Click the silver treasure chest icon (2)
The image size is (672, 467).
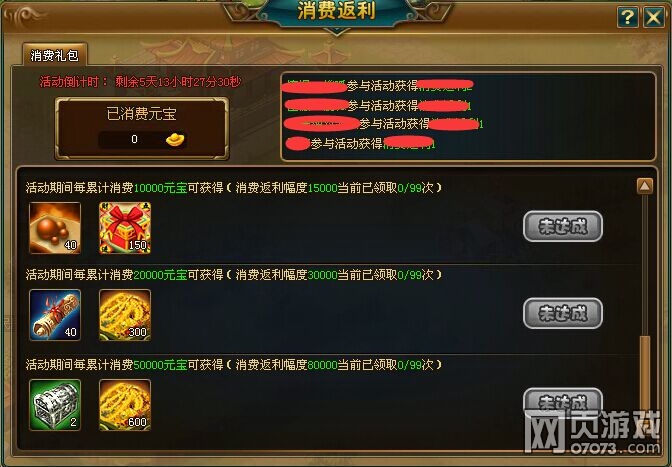point(55,405)
